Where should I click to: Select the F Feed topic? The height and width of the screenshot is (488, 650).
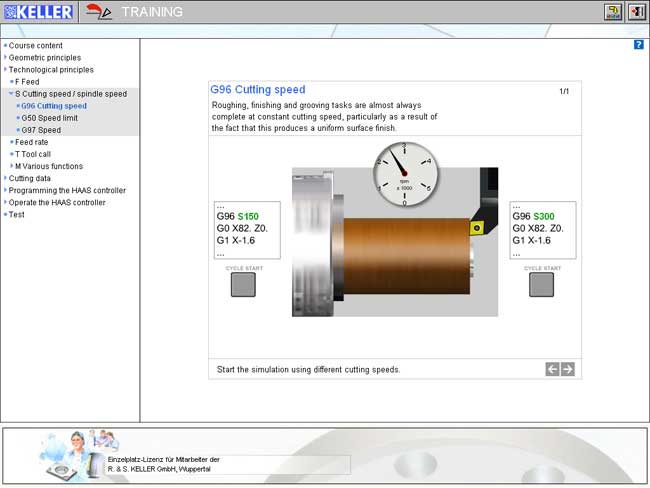pyautogui.click(x=27, y=81)
